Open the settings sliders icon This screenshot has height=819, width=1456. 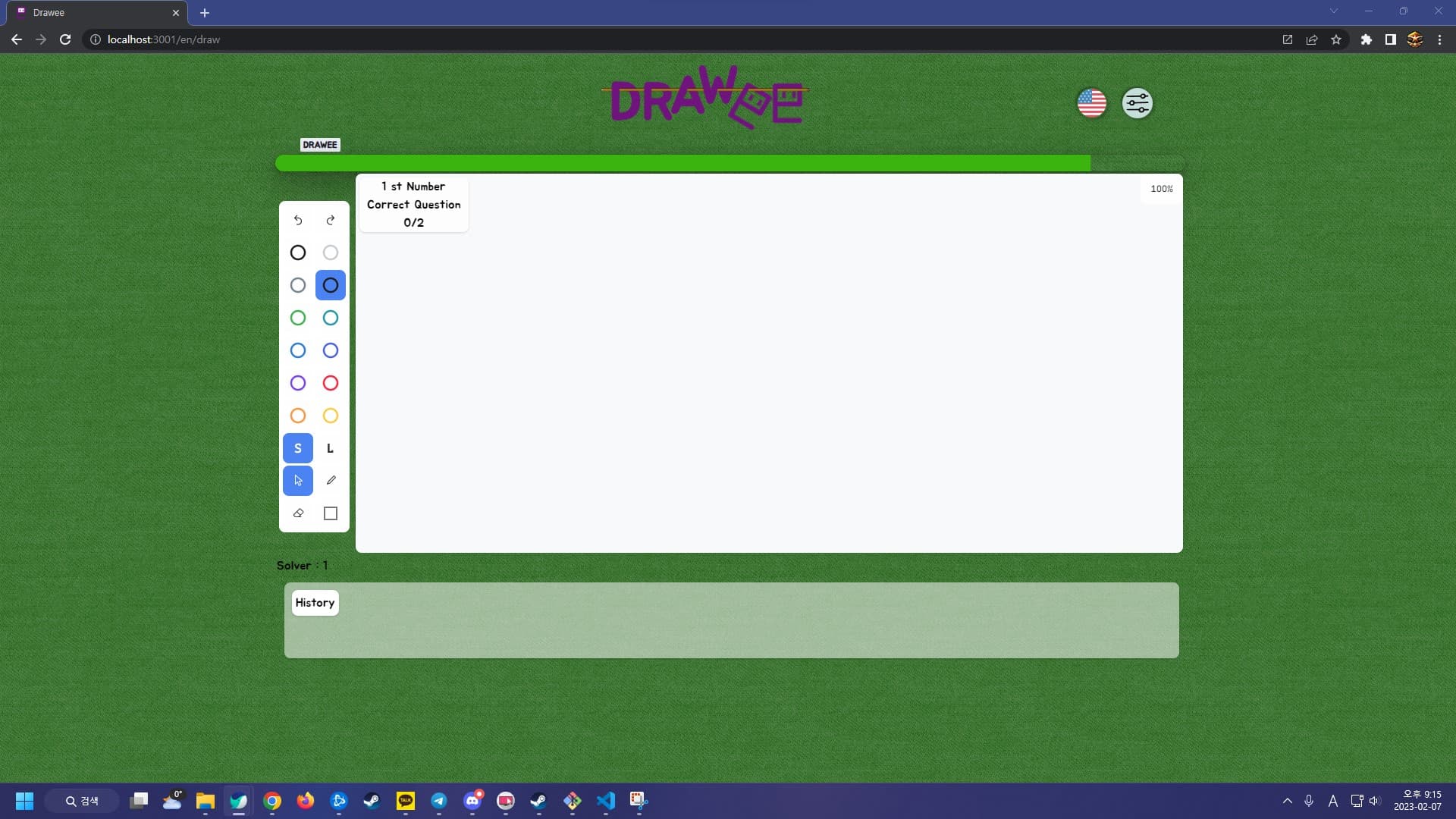[1137, 103]
